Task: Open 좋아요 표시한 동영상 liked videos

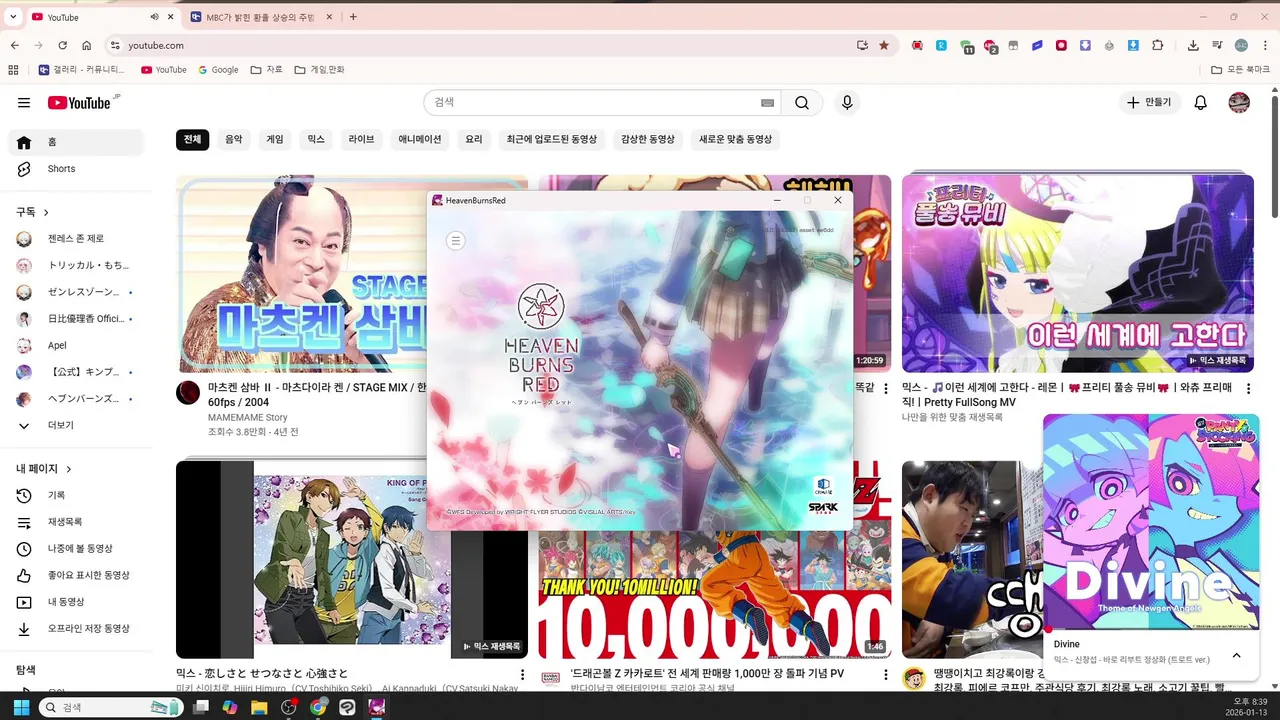Action: click(76, 575)
